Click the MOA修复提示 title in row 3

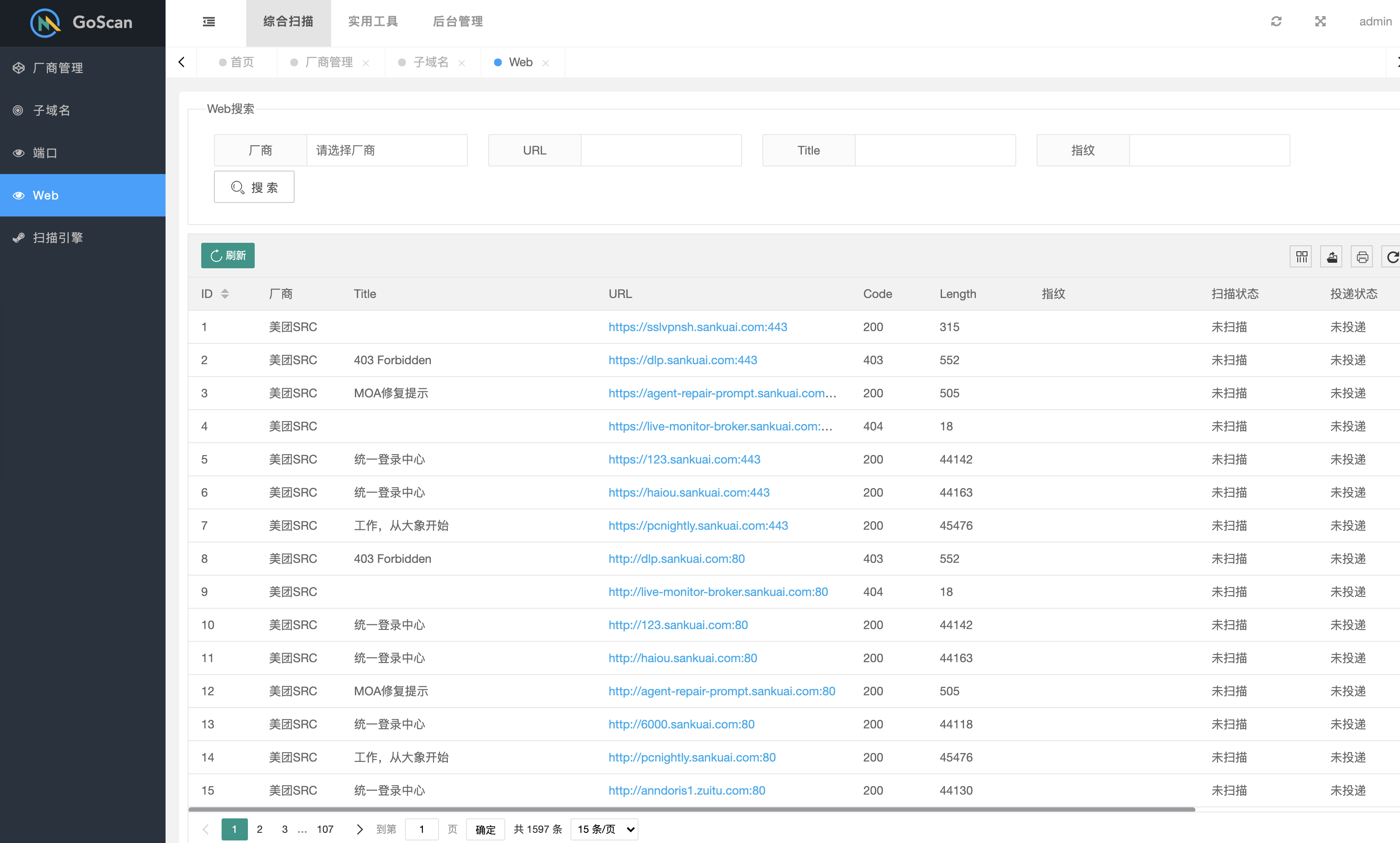pos(391,393)
